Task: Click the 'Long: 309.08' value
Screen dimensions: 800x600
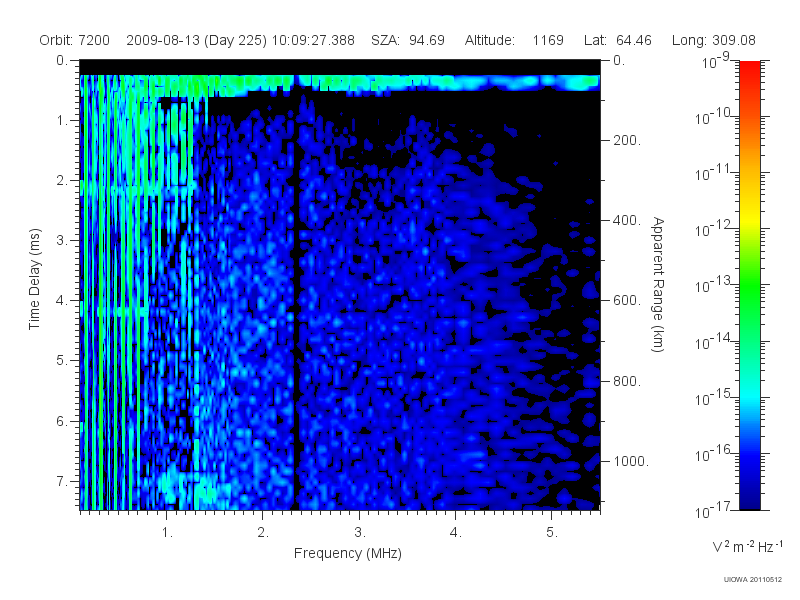Action: coord(713,40)
